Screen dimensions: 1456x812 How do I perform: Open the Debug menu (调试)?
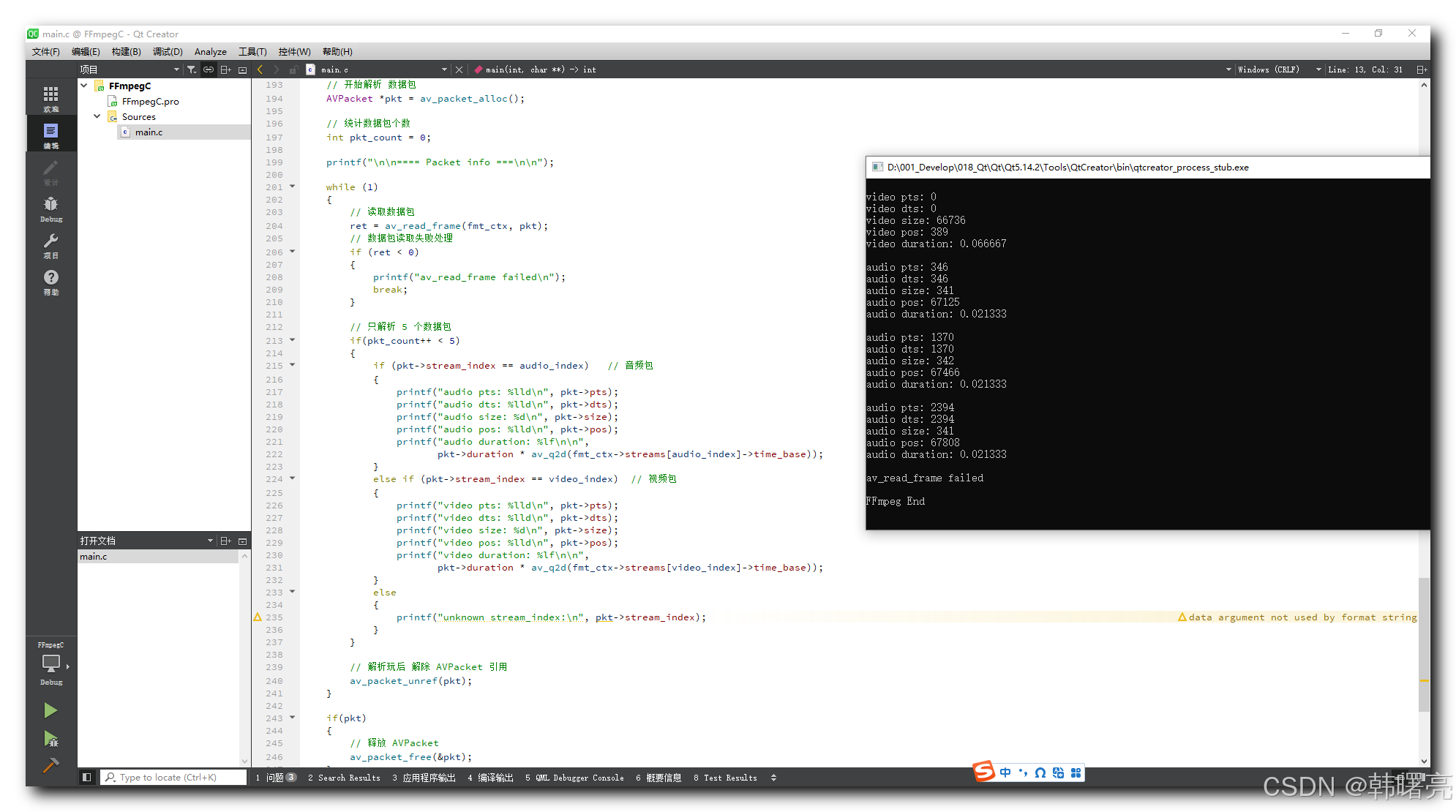tap(168, 52)
